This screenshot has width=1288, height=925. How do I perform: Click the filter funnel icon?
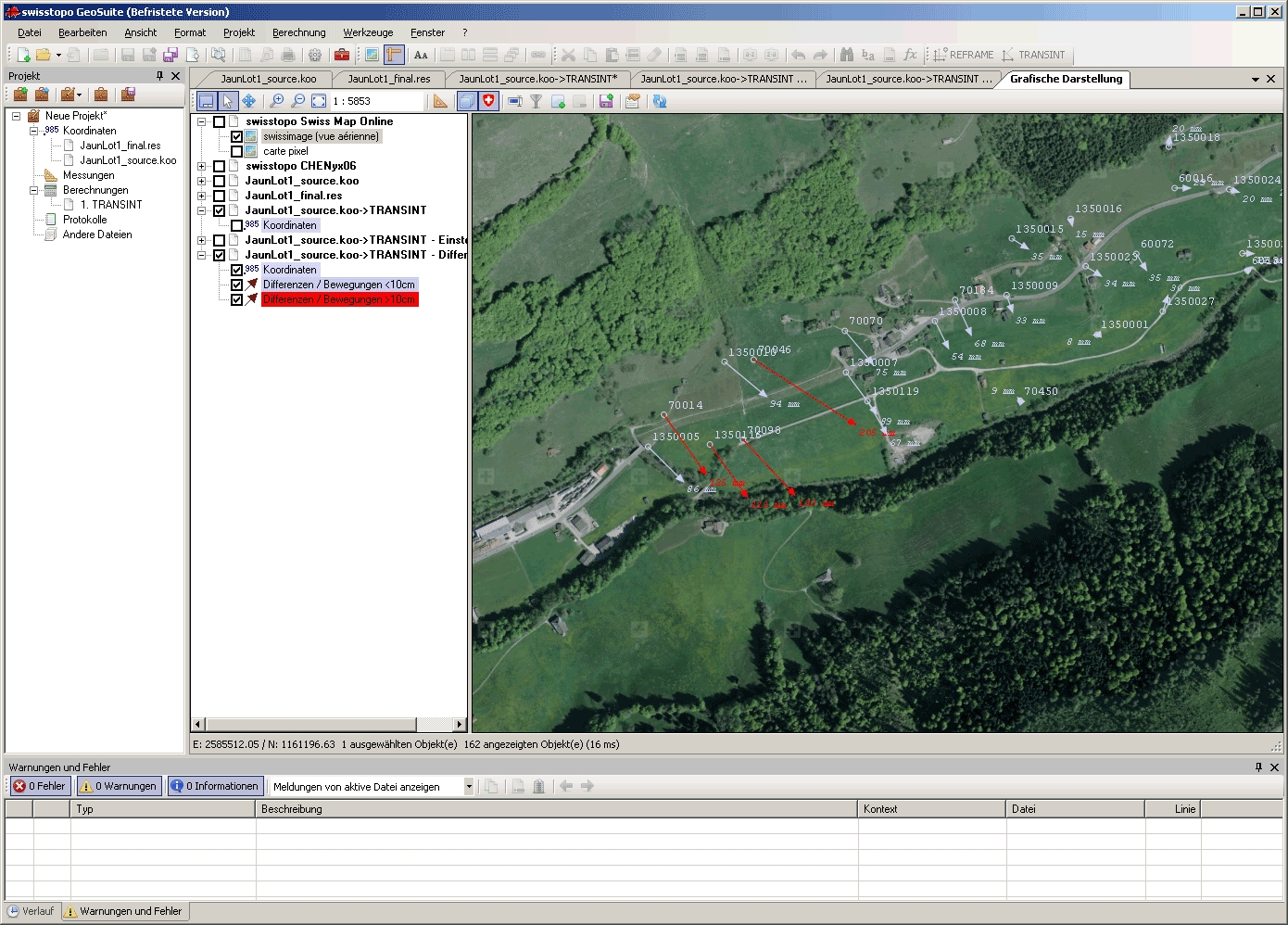tap(536, 101)
